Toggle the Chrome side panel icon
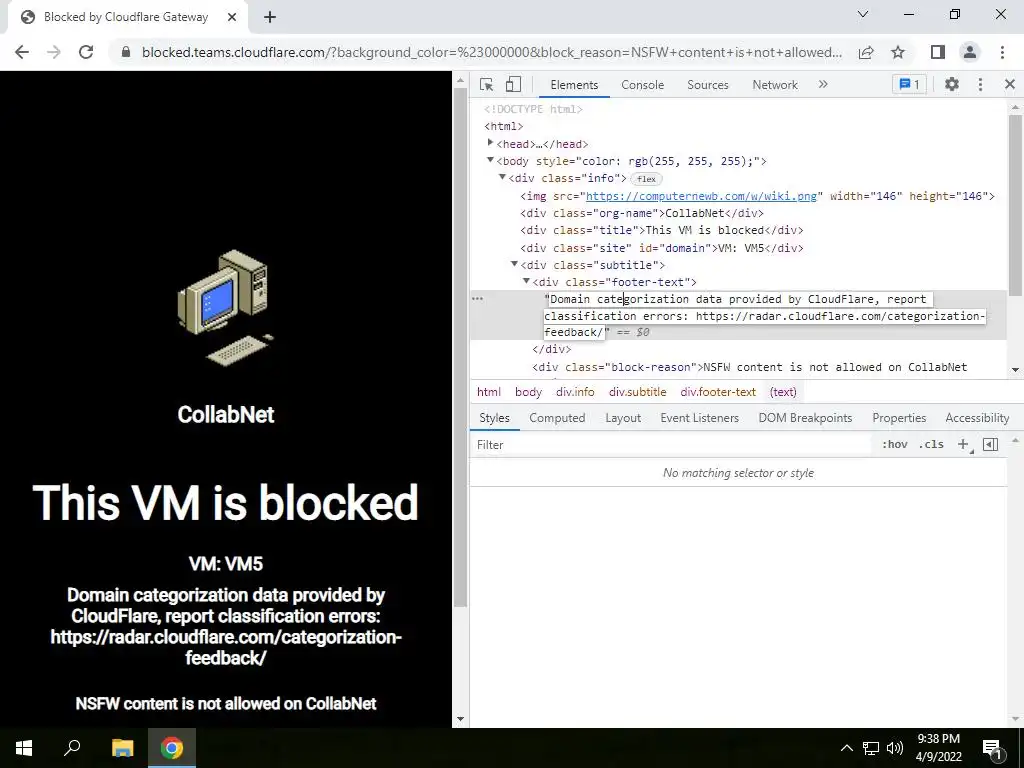This screenshot has width=1024, height=768. [938, 52]
